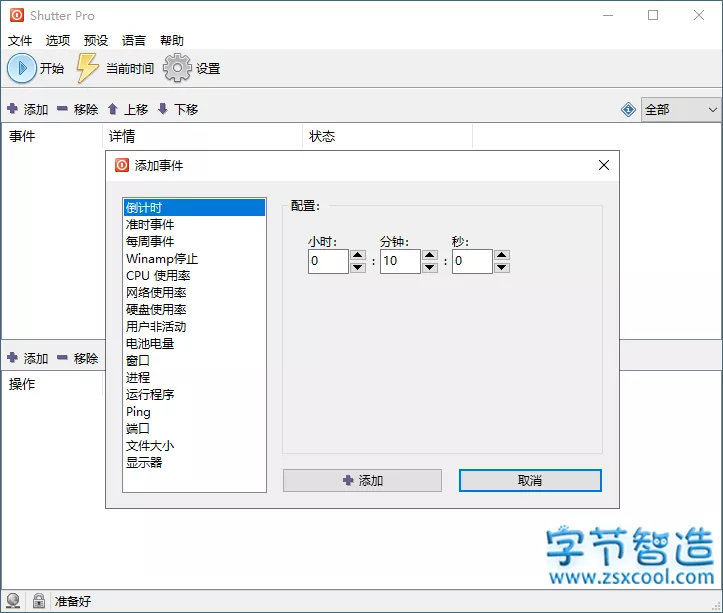This screenshot has width=723, height=613.
Task: Decrease 秒 with down arrow
Action: tap(502, 268)
